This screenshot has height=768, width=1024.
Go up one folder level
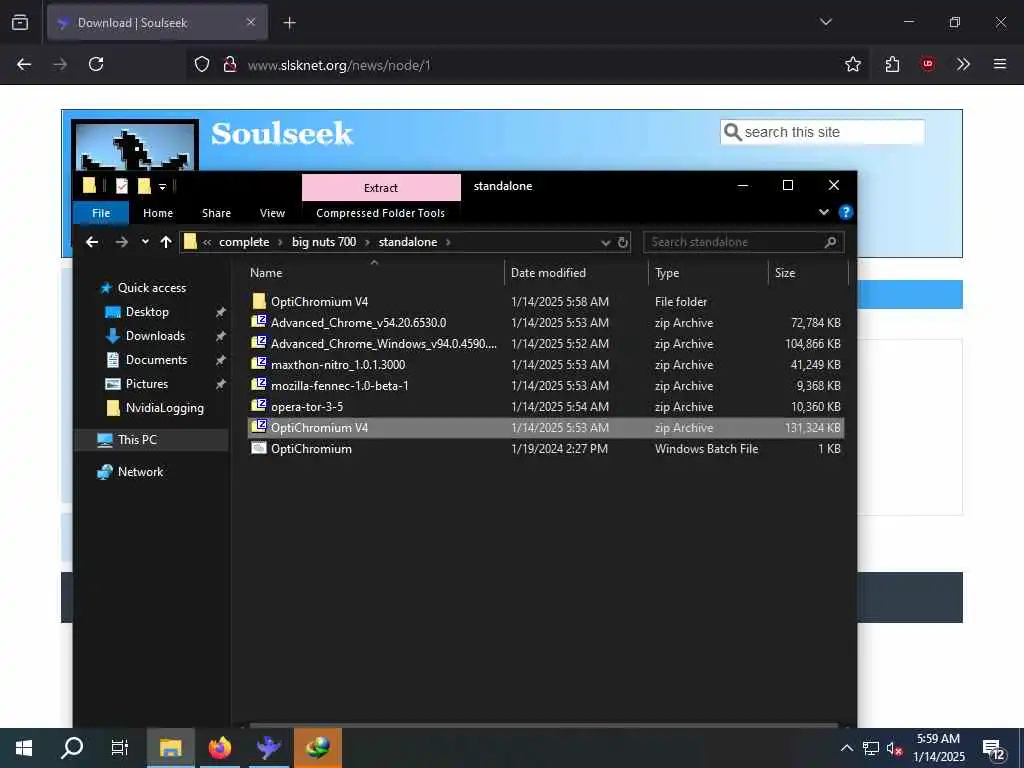pyautogui.click(x=166, y=242)
